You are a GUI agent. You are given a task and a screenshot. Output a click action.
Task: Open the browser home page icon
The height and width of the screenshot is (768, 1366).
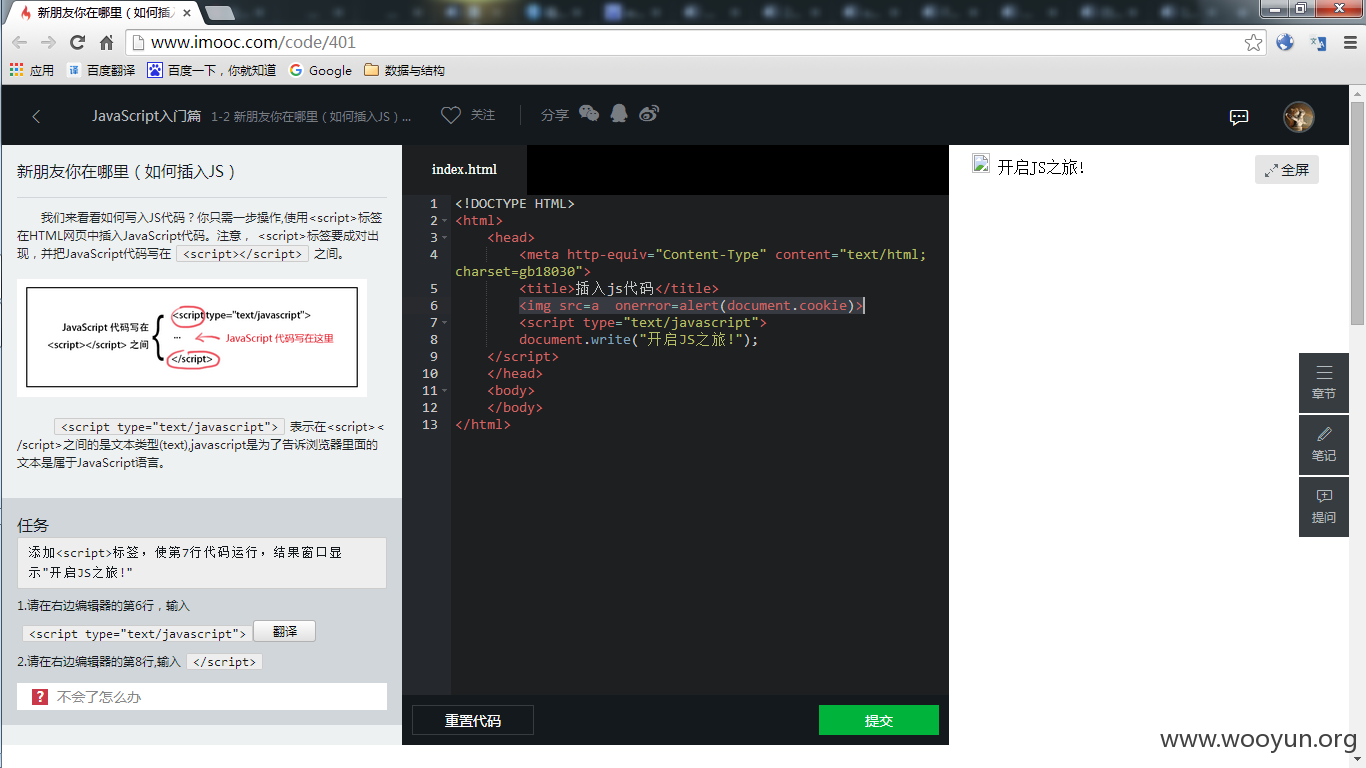click(x=106, y=43)
